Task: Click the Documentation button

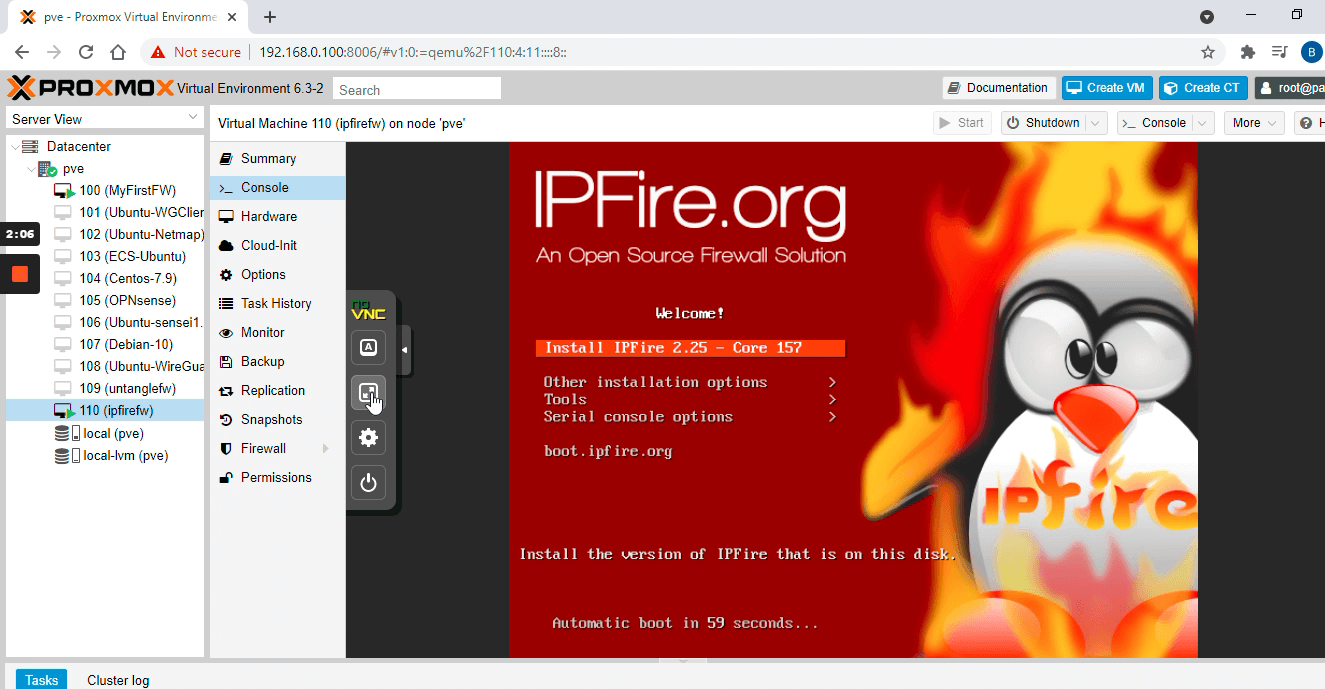Action: tap(998, 87)
